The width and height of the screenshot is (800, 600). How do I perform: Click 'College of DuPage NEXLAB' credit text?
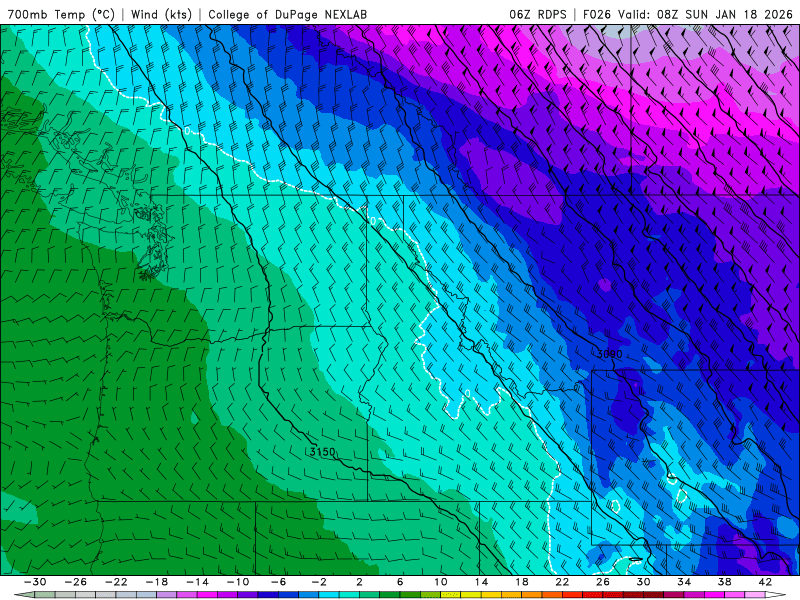(287, 14)
